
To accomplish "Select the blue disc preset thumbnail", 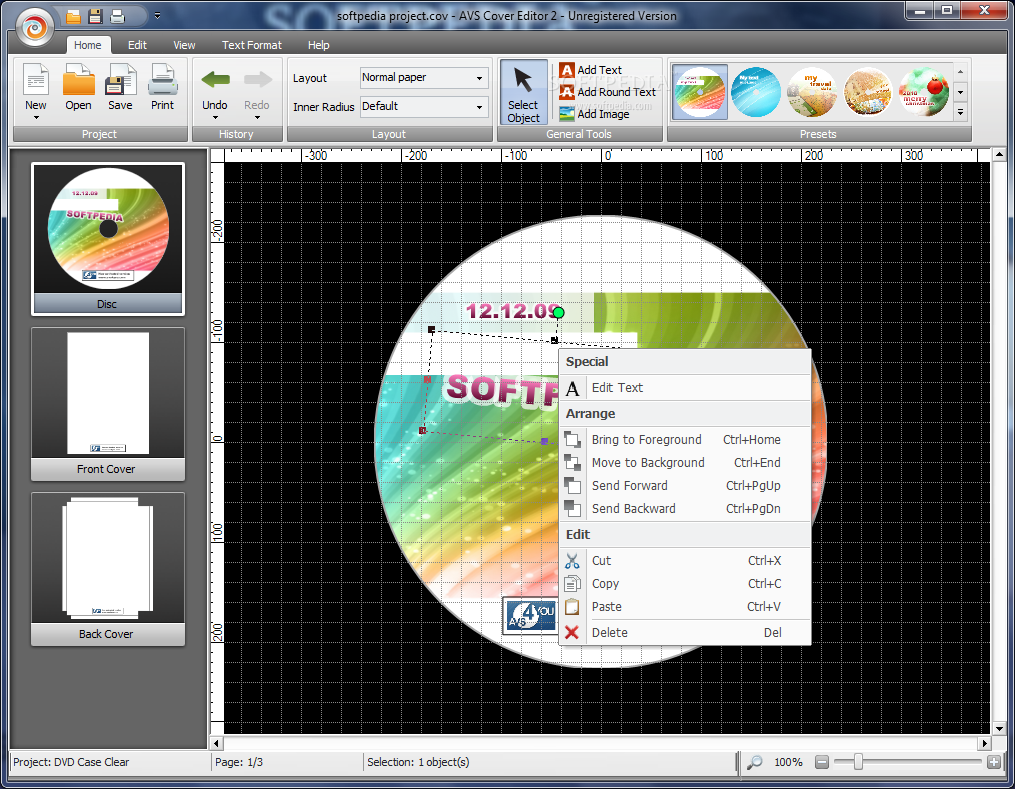I will pos(755,92).
